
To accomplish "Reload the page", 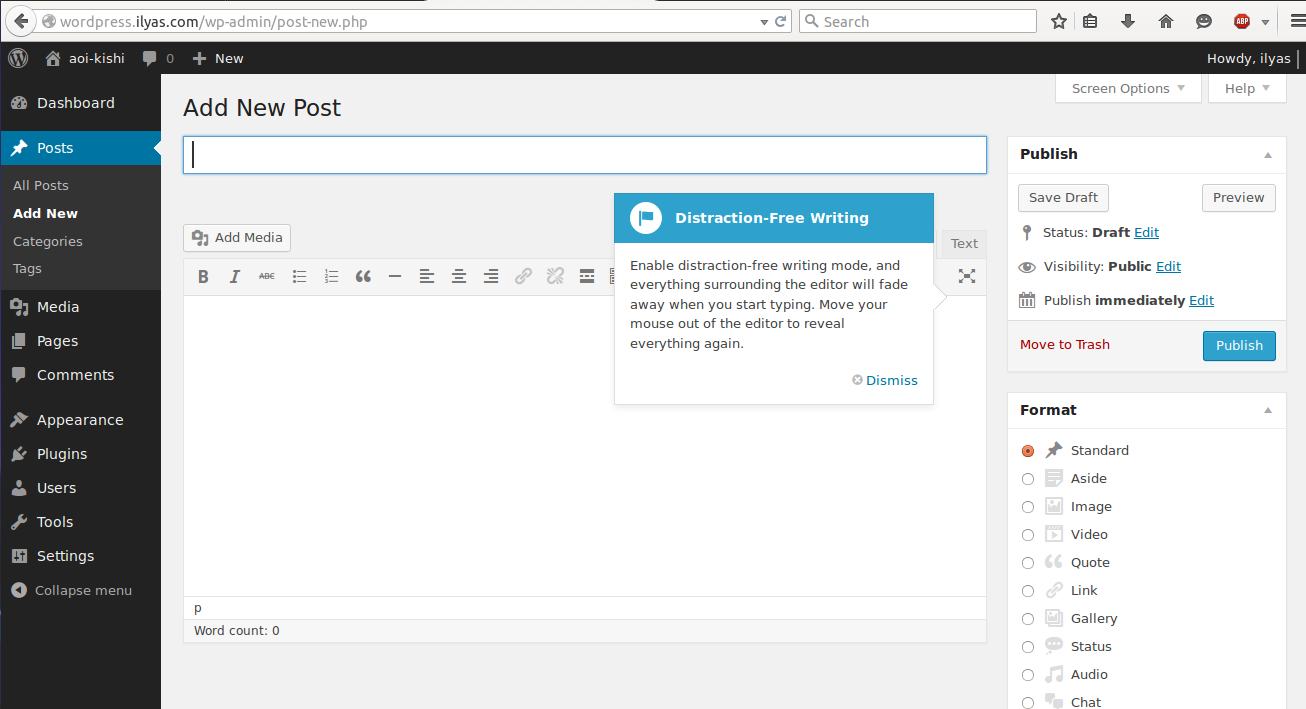I will [x=781, y=21].
